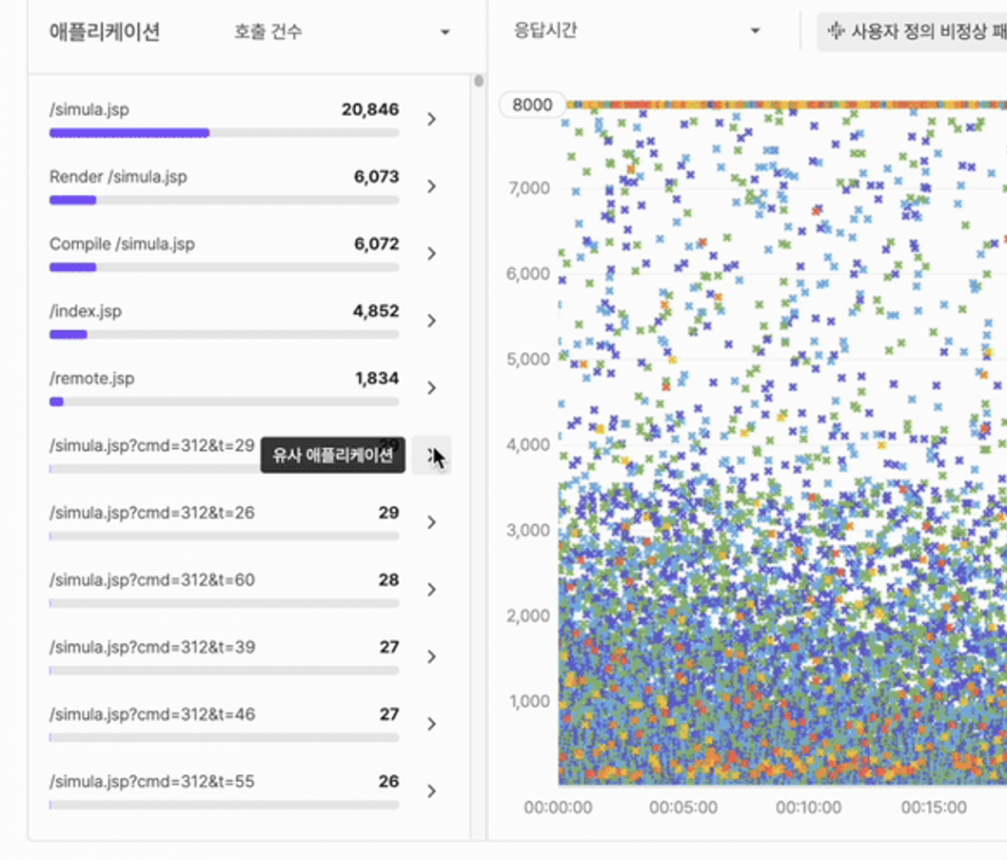Open details arrow for Render /simula.jsp

tap(431, 187)
